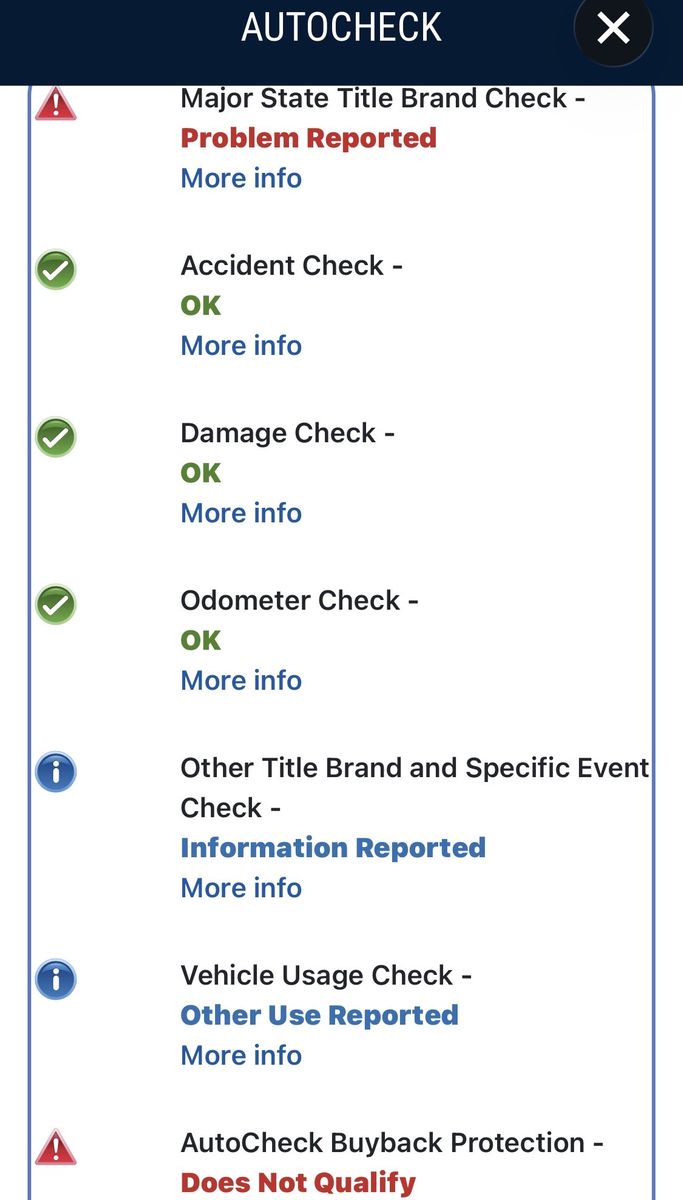Click the green checkmark beside Odometer Check
683x1200 pixels.
click(56, 604)
